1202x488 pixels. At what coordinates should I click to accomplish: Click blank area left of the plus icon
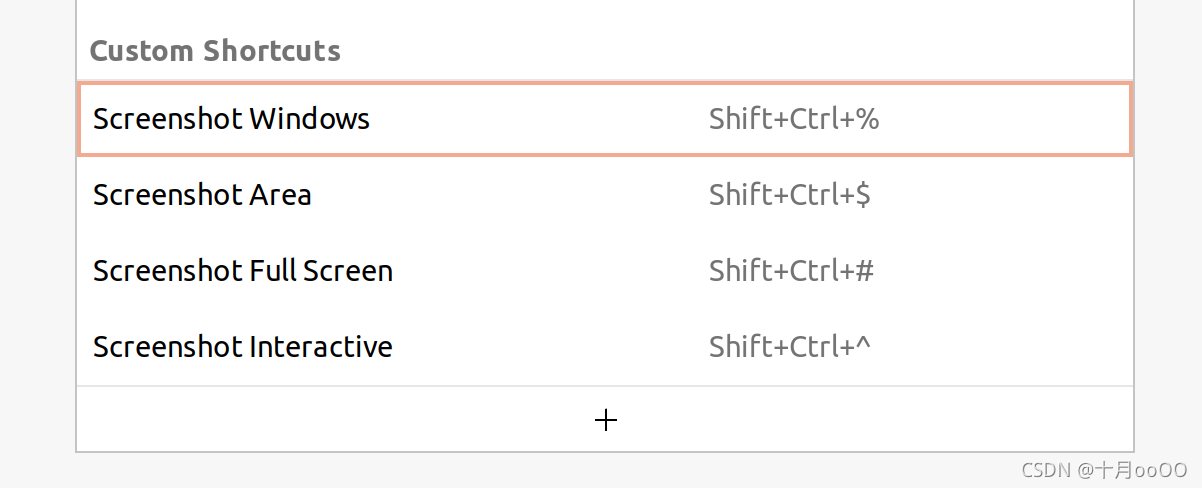click(335, 421)
